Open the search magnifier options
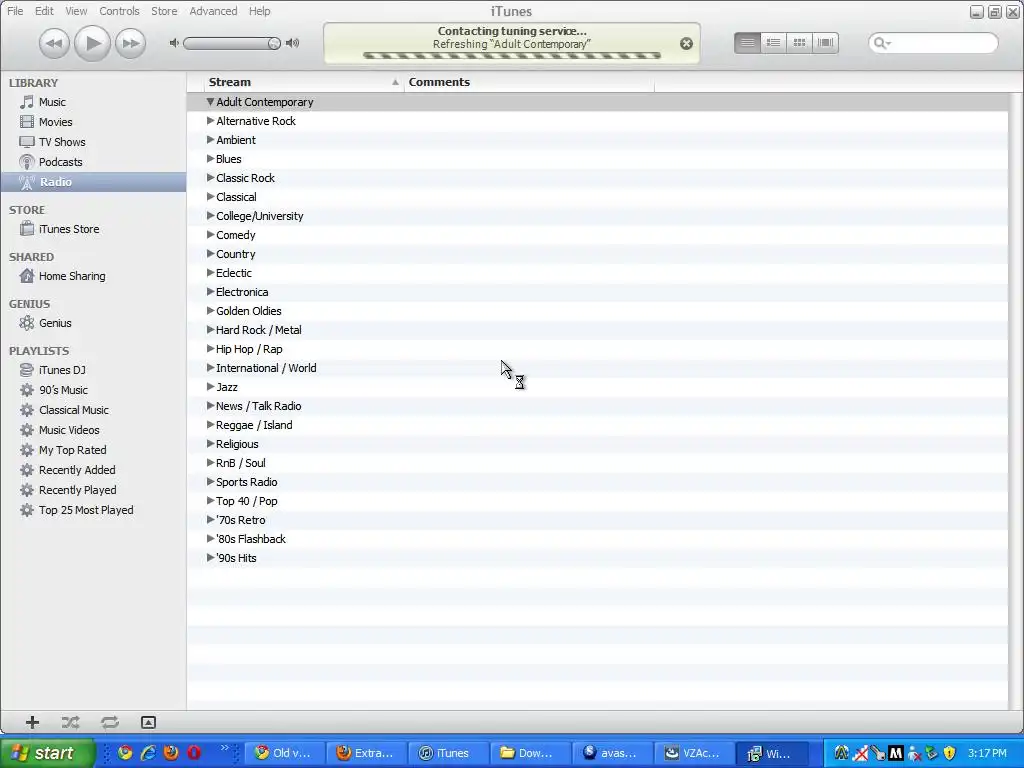The image size is (1024, 768). point(882,43)
